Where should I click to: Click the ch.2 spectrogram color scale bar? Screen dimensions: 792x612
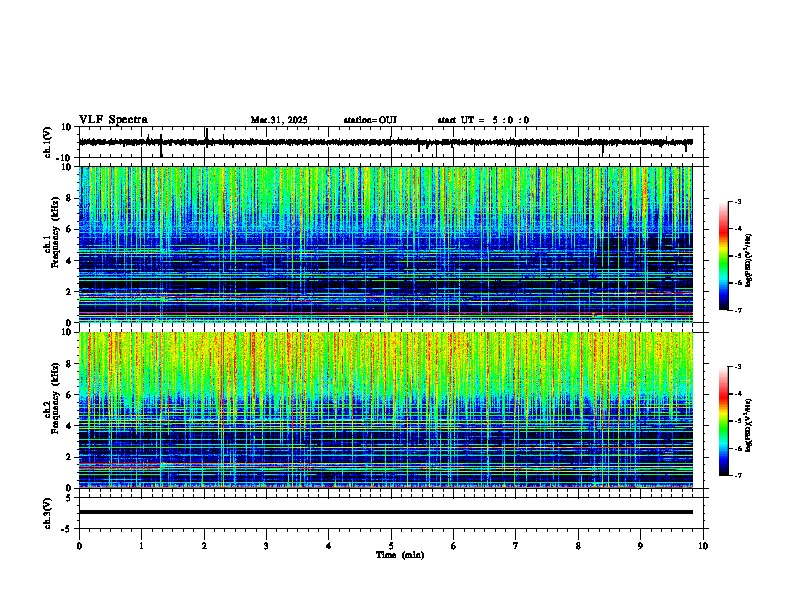tap(724, 421)
